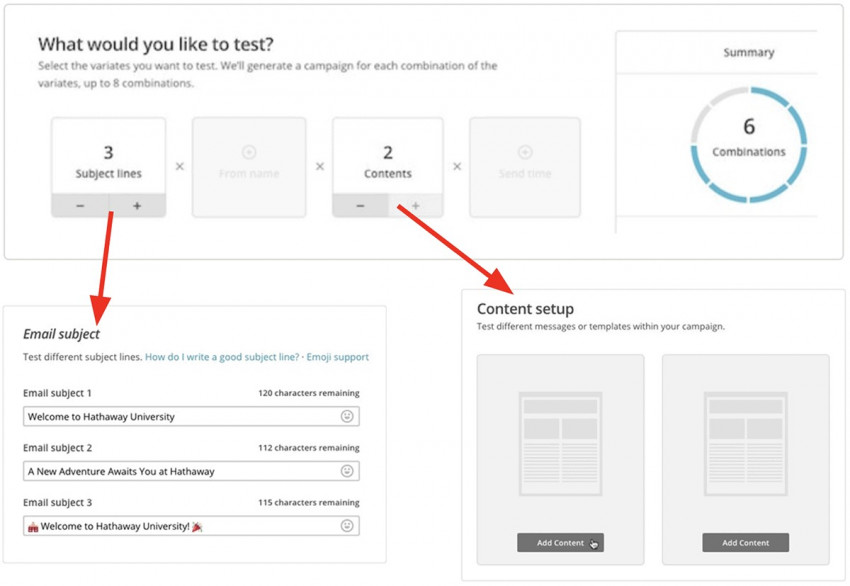Click the 'Content setup' heading
The width and height of the screenshot is (850, 586).
[x=525, y=309]
